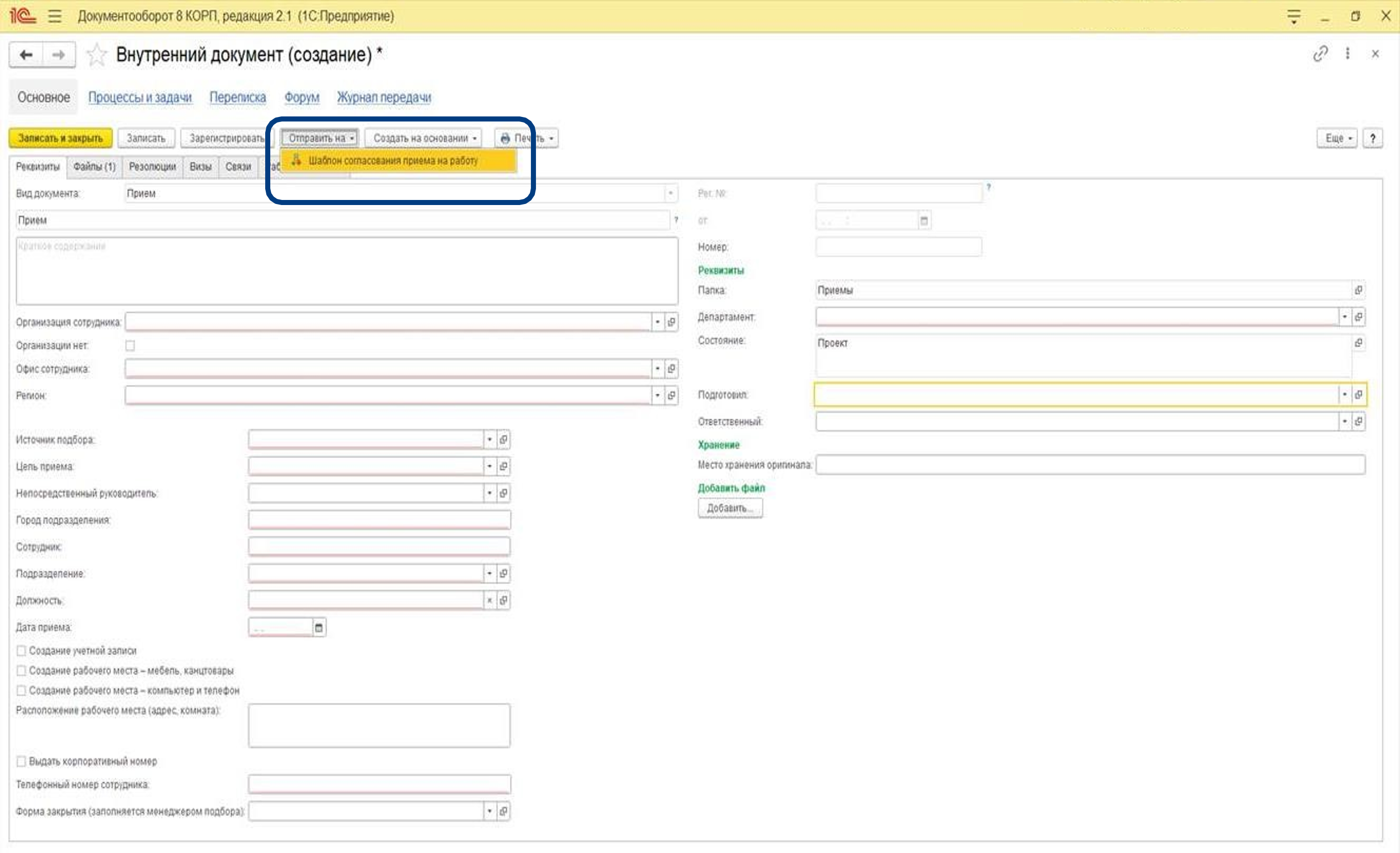Viewport: 1400px width, 853px height.
Task: Open the Процессы и задачи link
Action: [140, 97]
